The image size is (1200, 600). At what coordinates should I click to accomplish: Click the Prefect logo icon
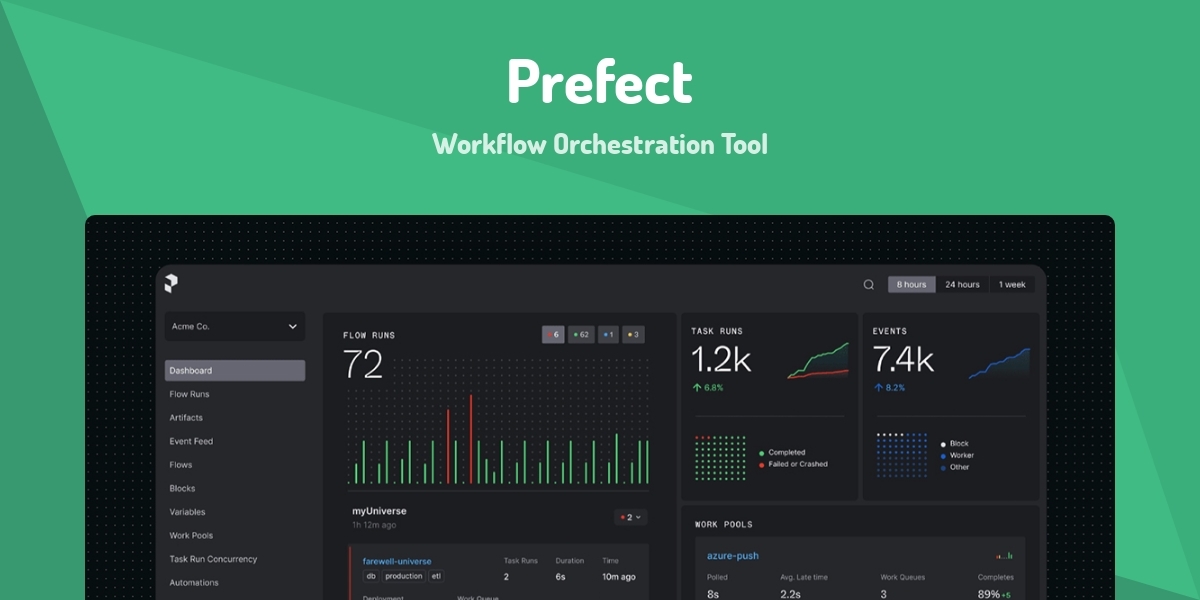coord(171,284)
